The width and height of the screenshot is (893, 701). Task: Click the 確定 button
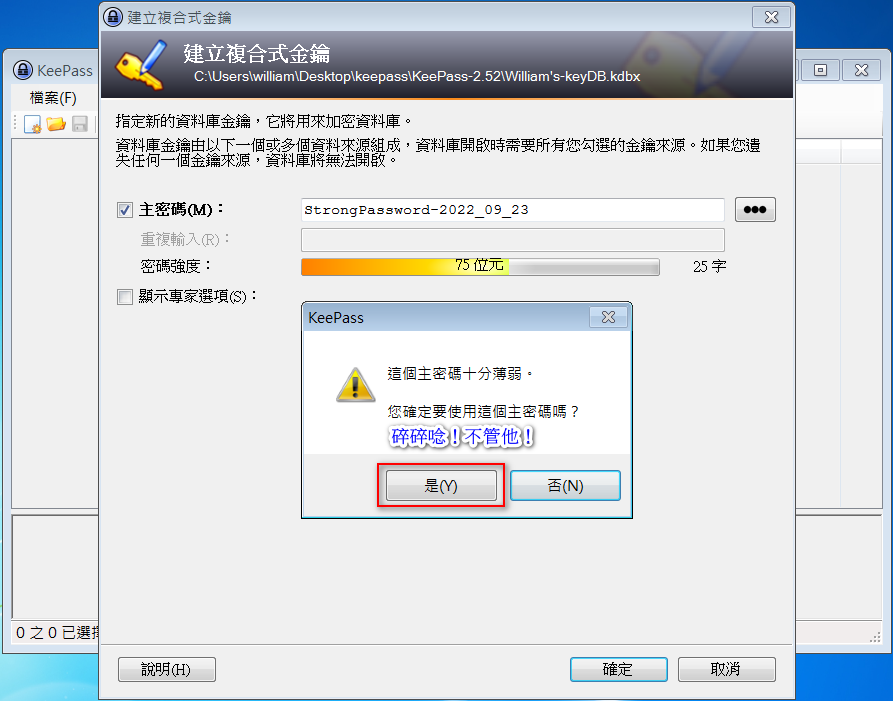(x=618, y=669)
